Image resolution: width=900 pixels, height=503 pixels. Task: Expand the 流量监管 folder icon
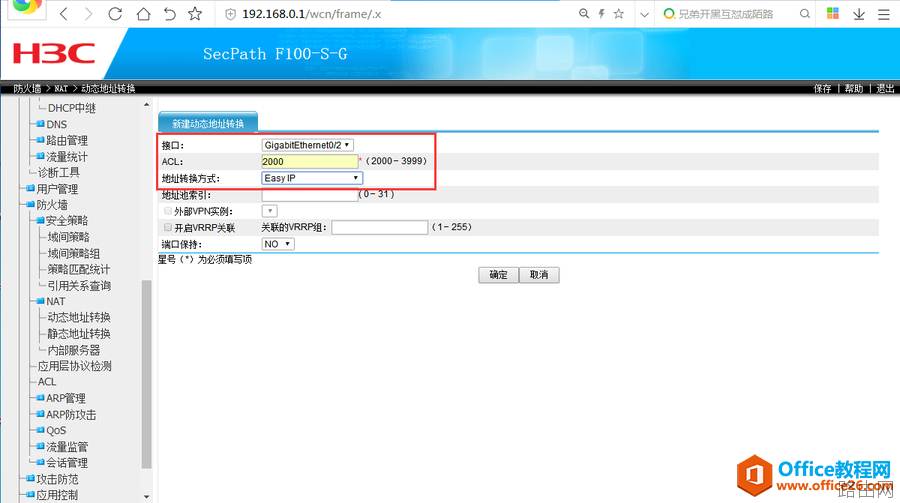point(40,446)
